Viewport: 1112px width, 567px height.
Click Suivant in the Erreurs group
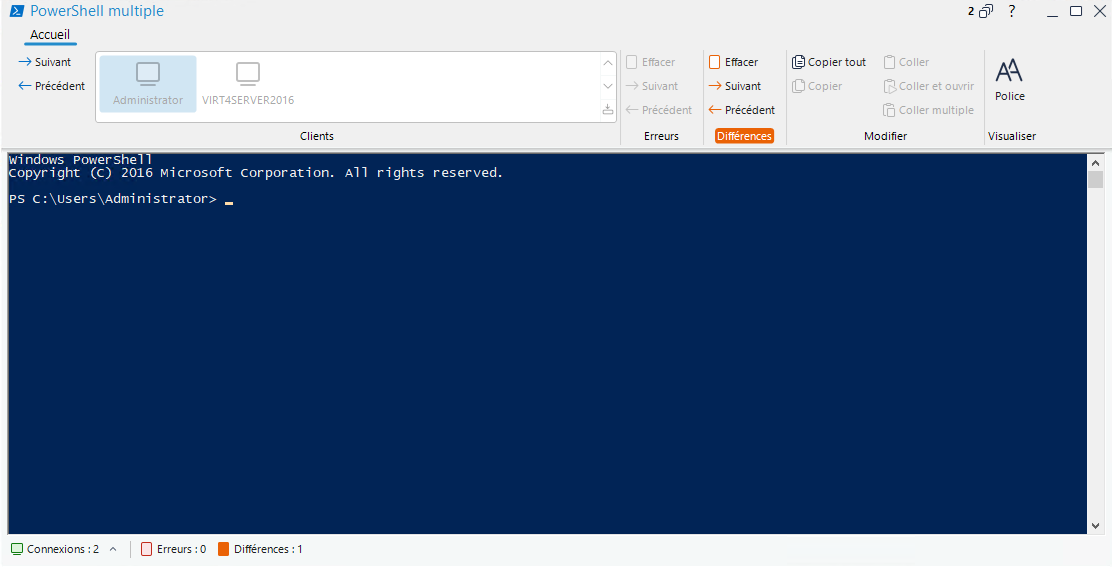point(652,86)
